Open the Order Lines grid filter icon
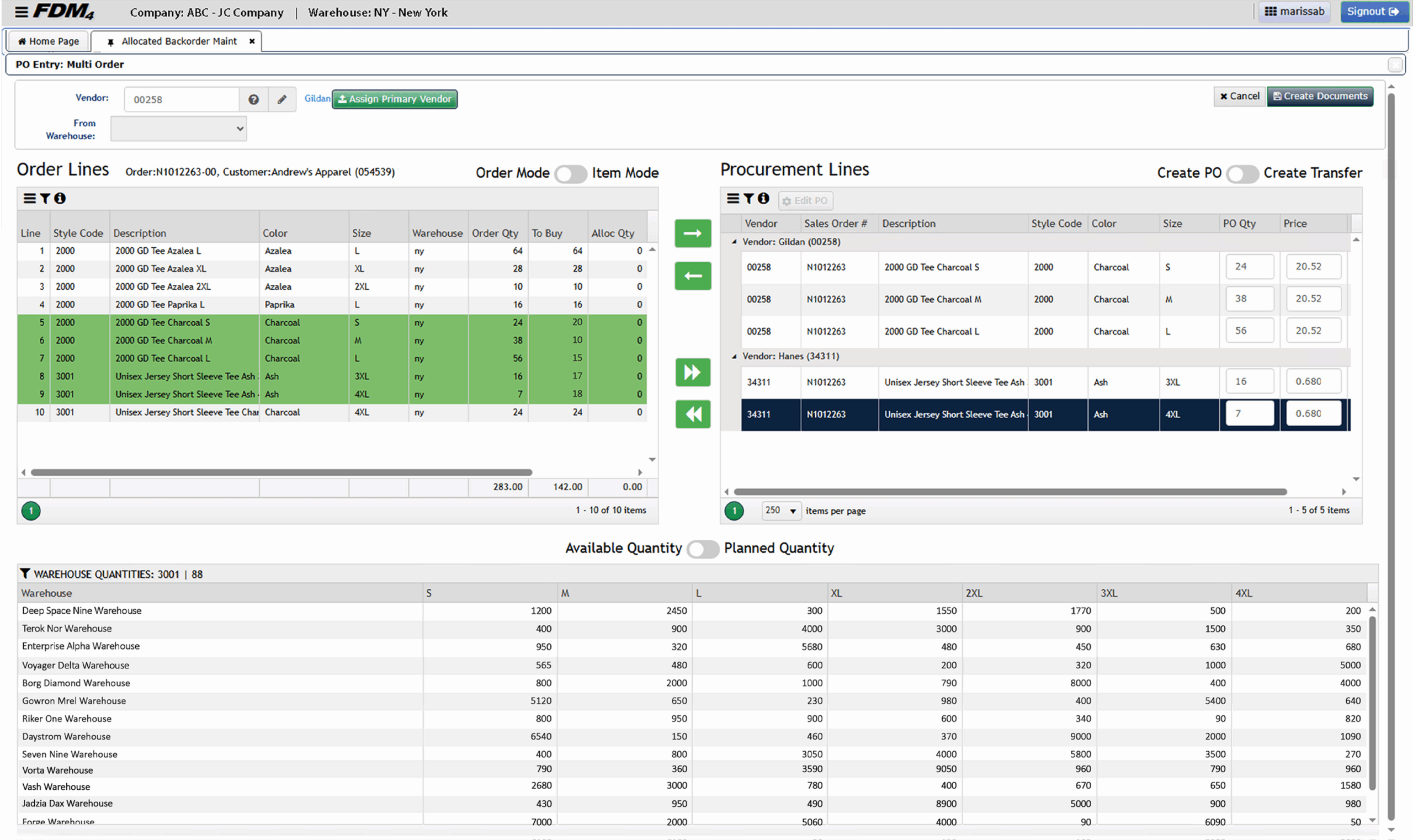 tap(45, 198)
